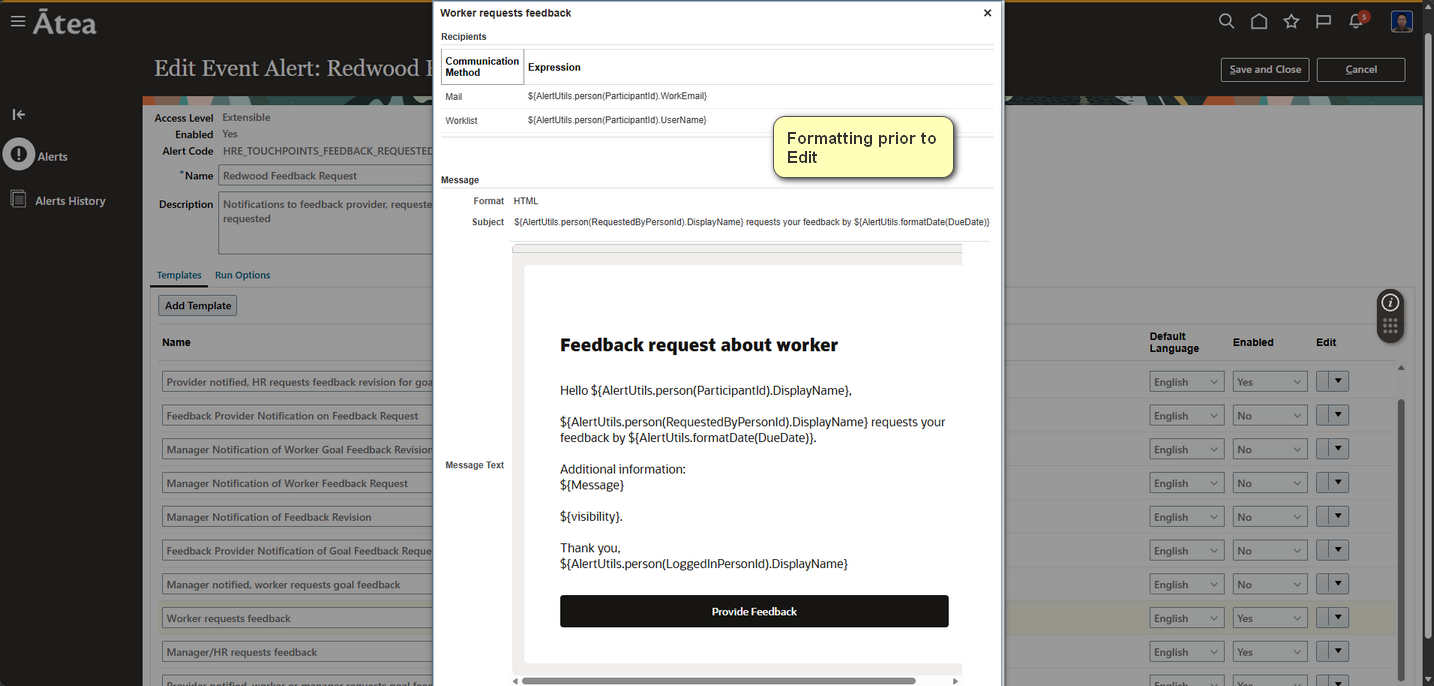The image size is (1434, 686).
Task: Open Favorites star icon
Action: pos(1291,21)
